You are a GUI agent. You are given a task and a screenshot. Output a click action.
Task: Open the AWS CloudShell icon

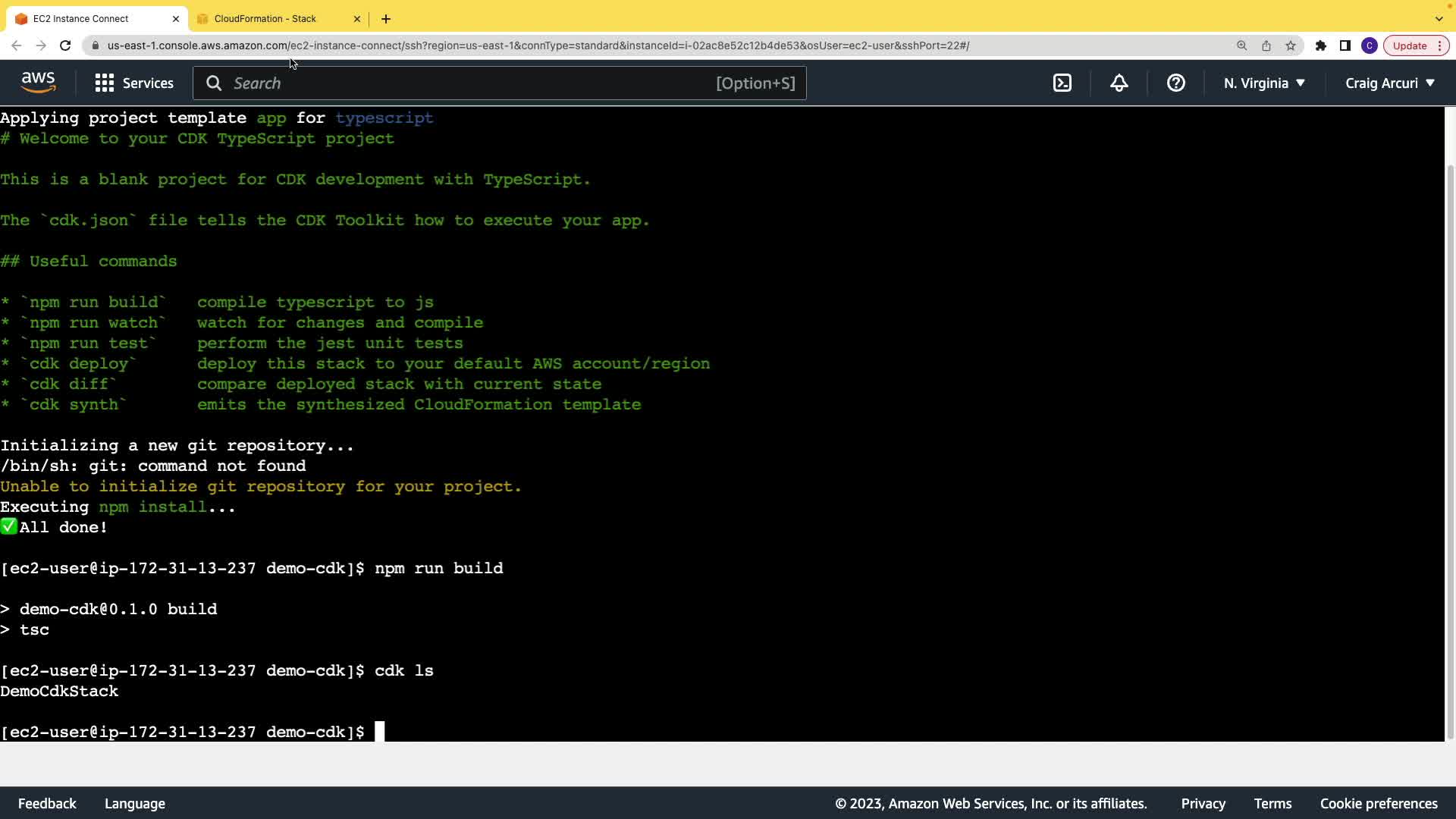pos(1062,83)
